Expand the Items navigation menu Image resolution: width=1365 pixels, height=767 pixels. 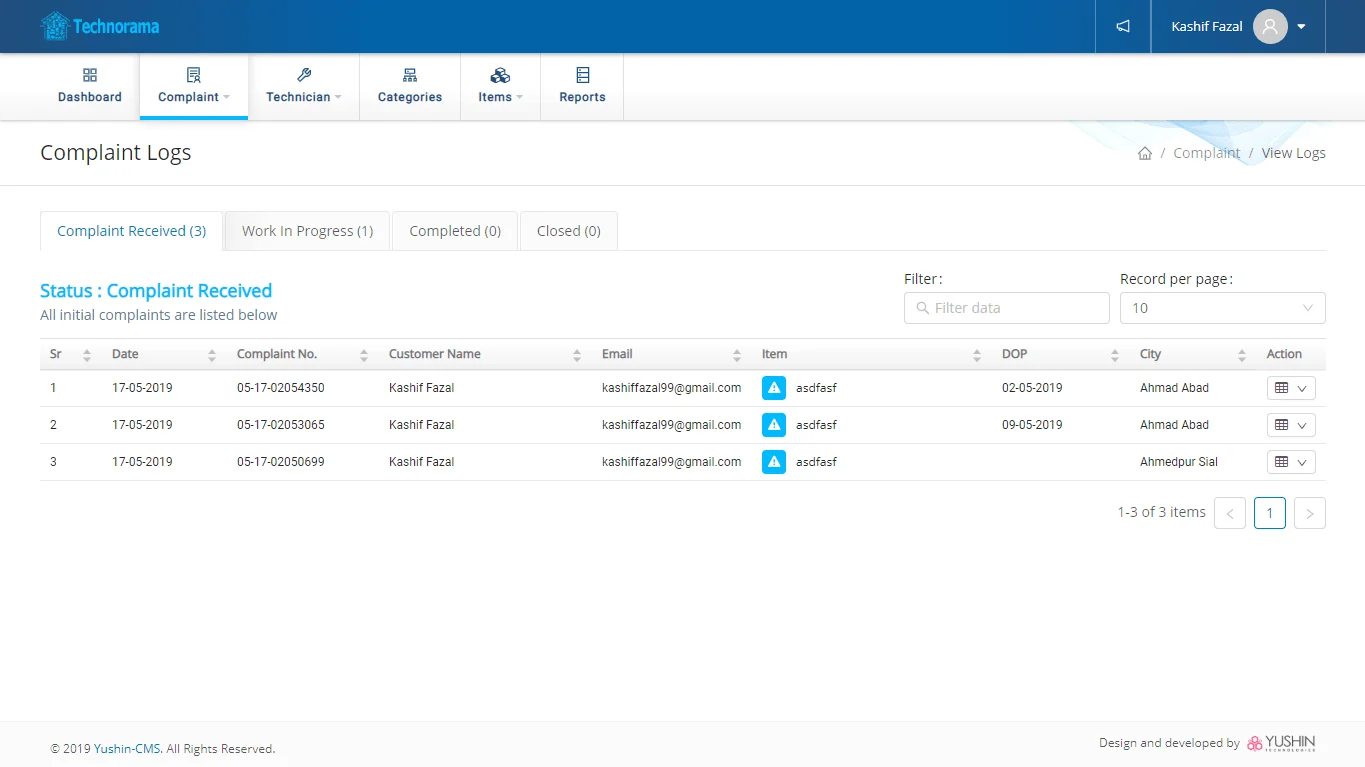500,87
